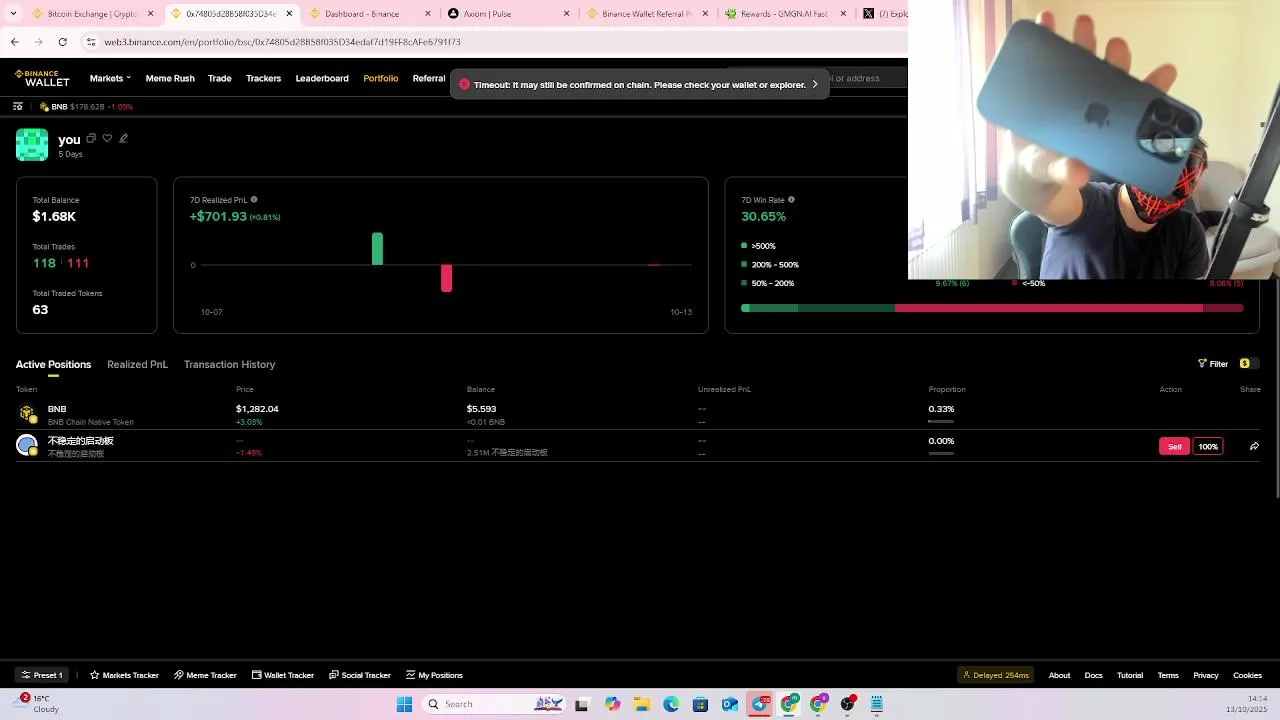Go to Meme Rush page

[x=170, y=78]
